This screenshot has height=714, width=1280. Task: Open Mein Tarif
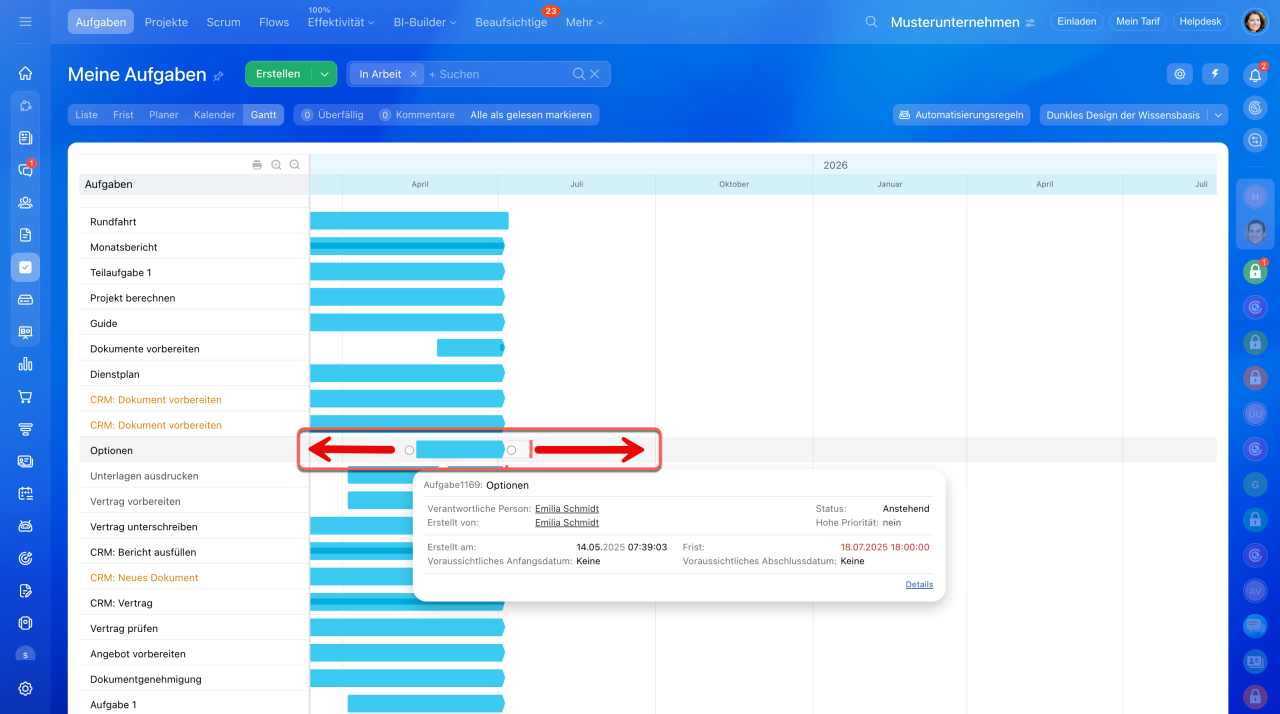pos(1138,21)
